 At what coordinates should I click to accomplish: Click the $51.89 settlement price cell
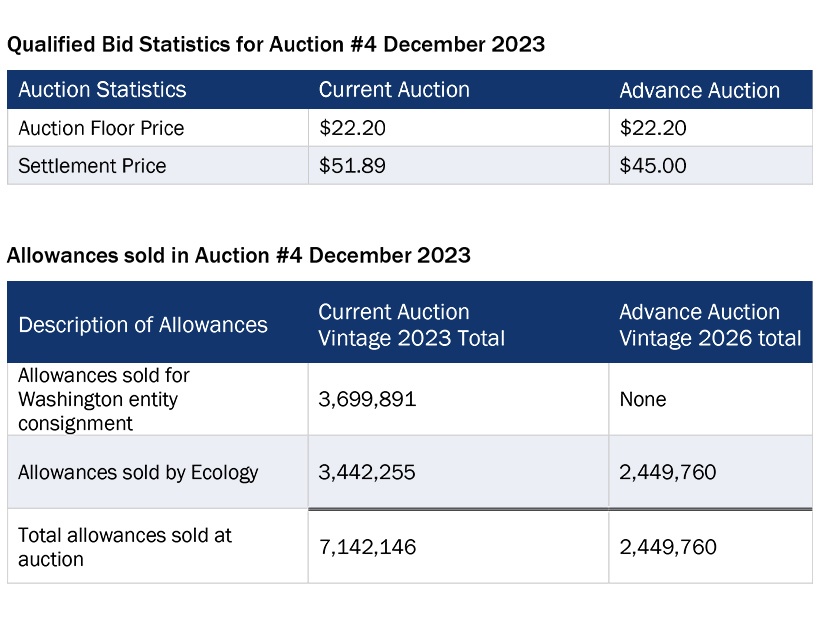click(x=352, y=166)
